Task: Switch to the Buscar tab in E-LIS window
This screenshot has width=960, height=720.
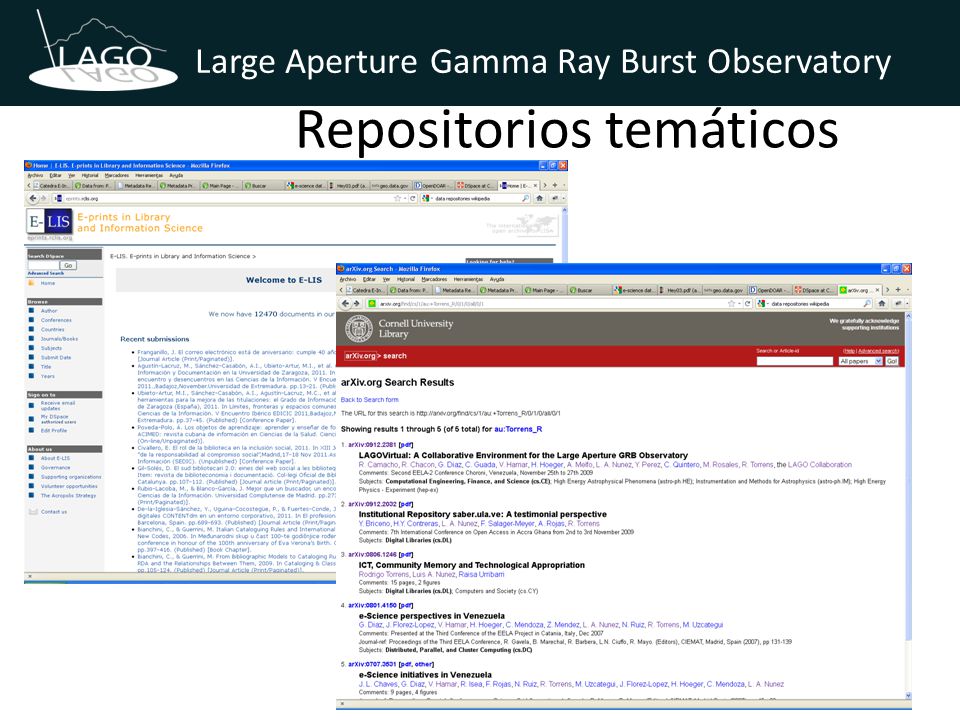Action: 263,186
